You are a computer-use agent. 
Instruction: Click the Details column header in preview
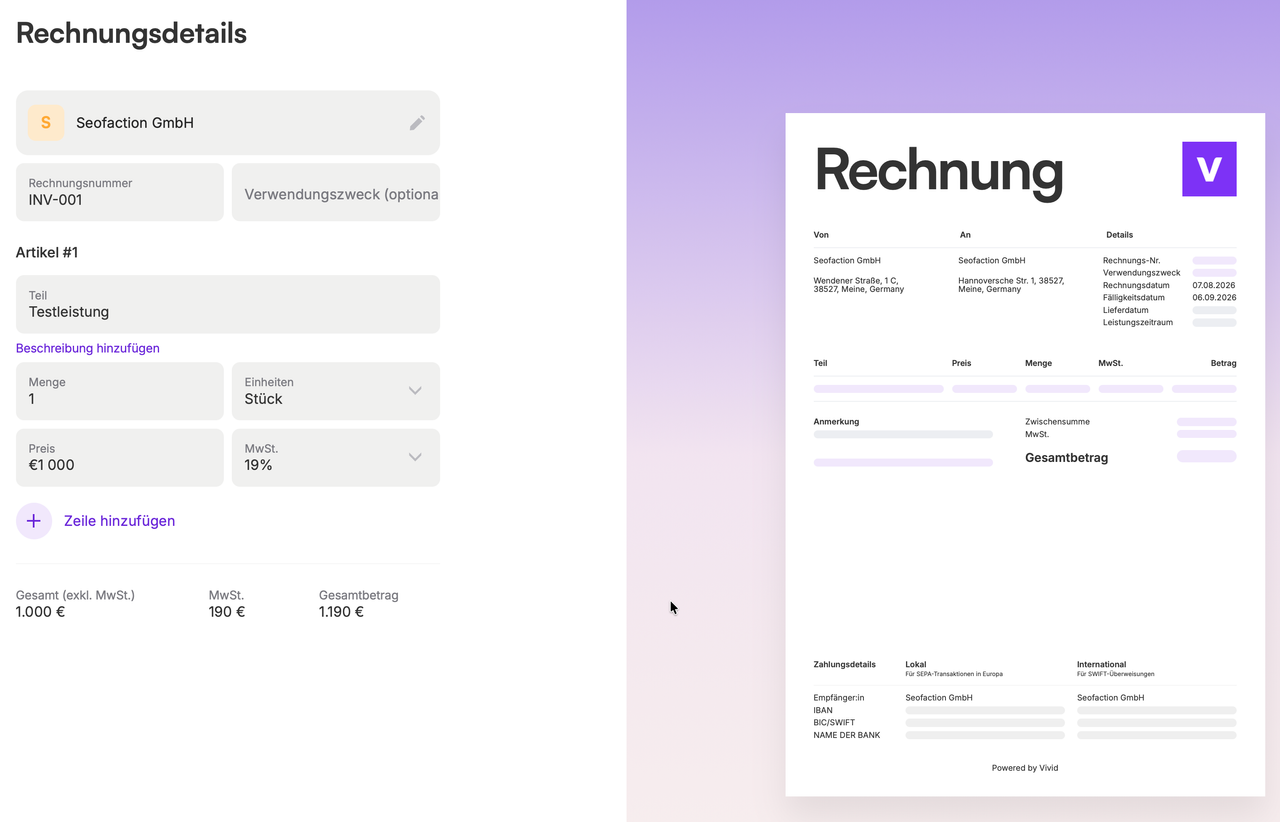click(x=1119, y=235)
